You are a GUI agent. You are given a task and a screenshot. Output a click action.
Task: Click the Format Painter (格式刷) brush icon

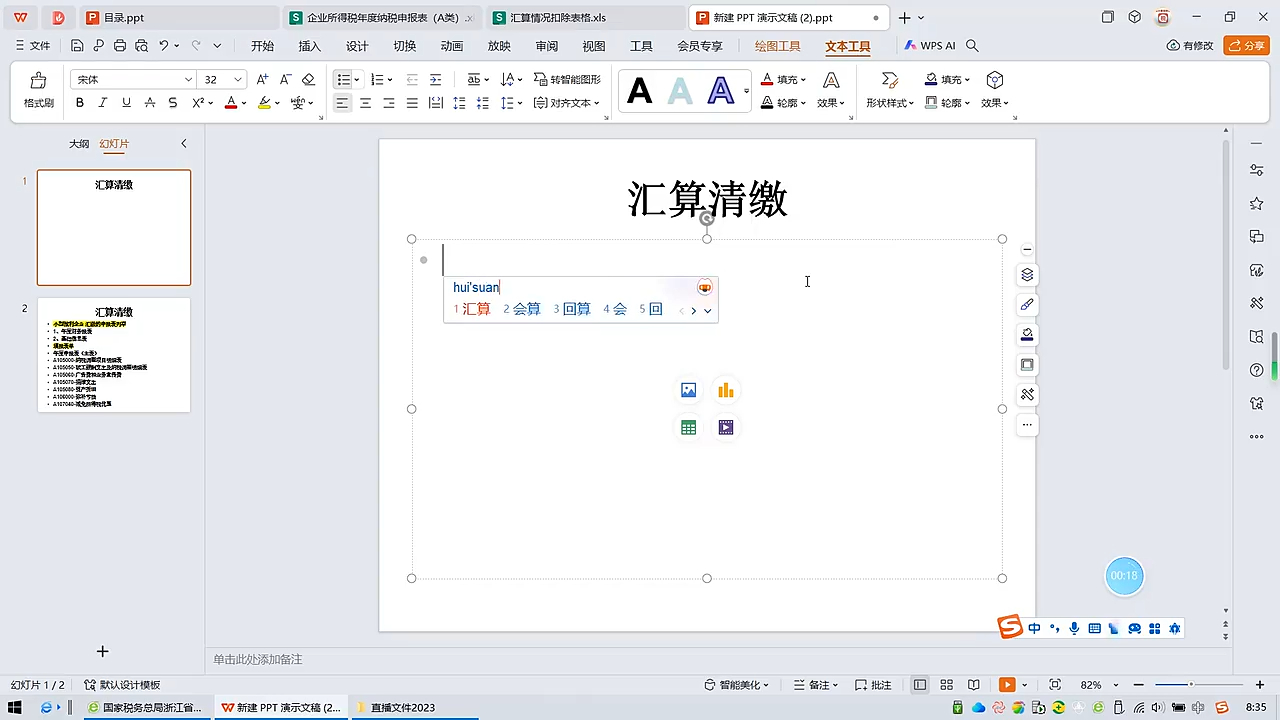[x=38, y=80]
